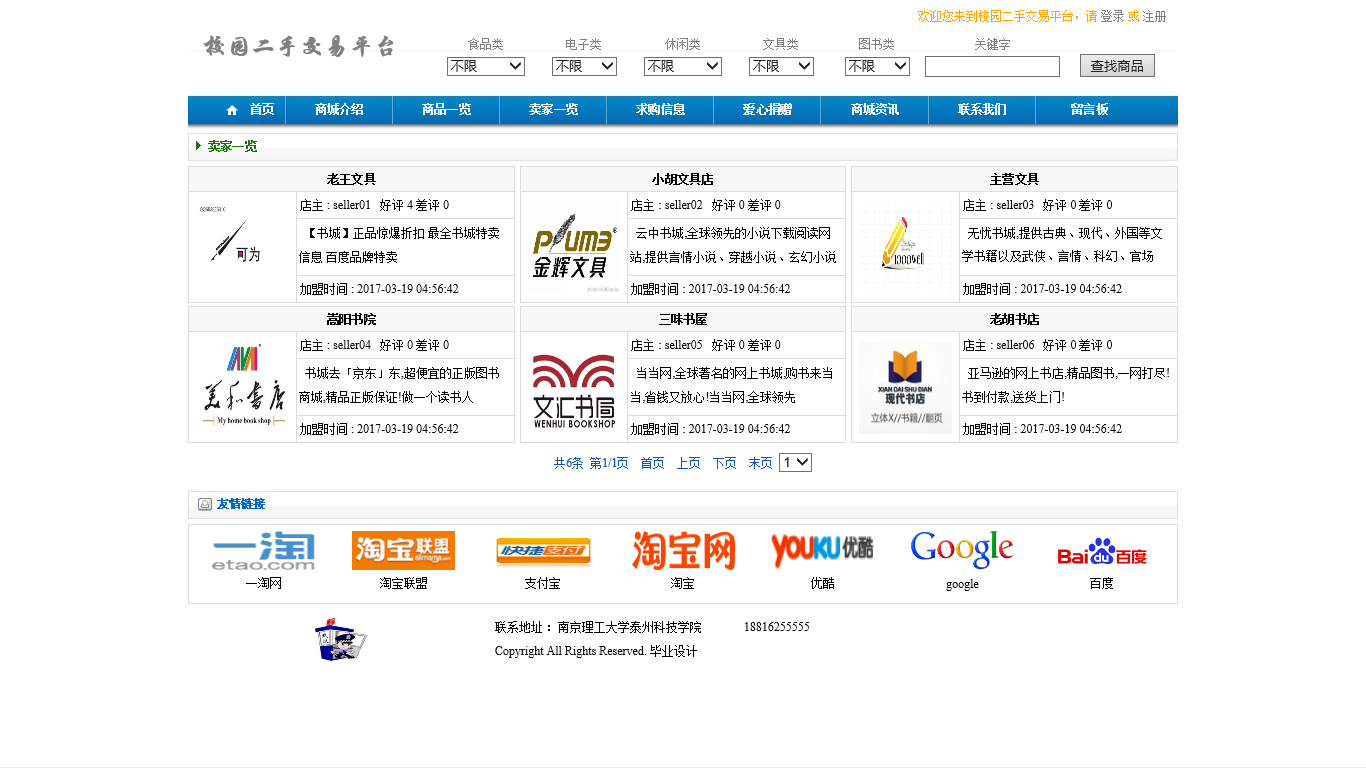Open the 文汇书局 shop logo thumbnail
The width and height of the screenshot is (1366, 768).
(x=574, y=389)
